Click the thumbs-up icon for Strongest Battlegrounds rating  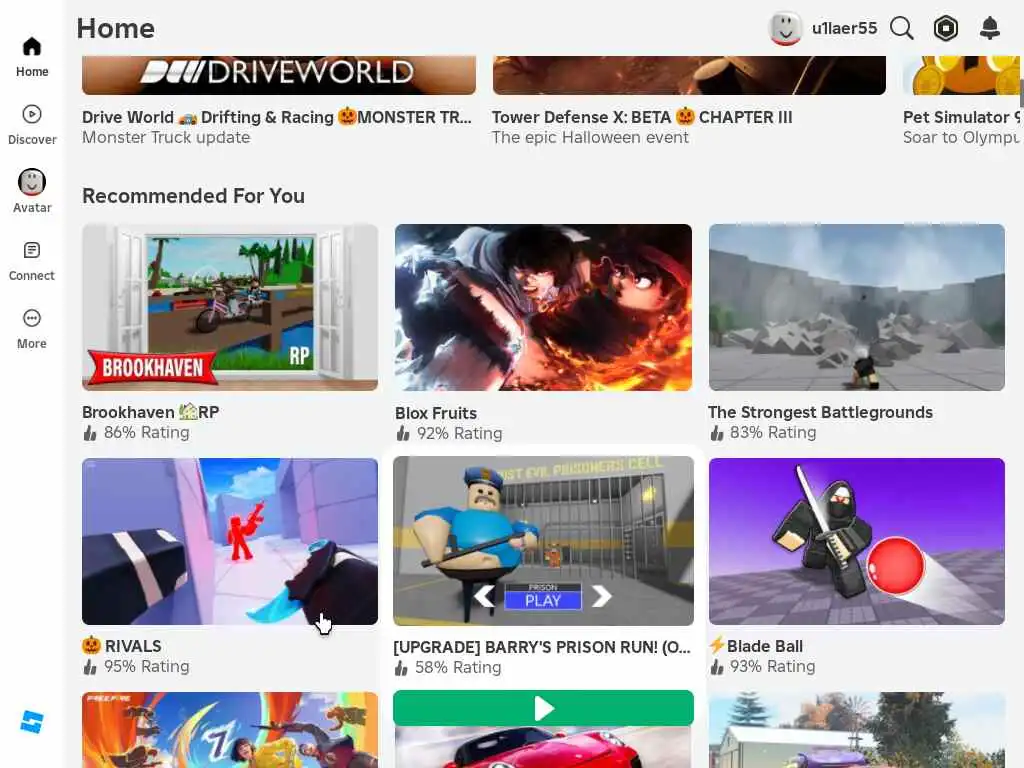click(716, 433)
